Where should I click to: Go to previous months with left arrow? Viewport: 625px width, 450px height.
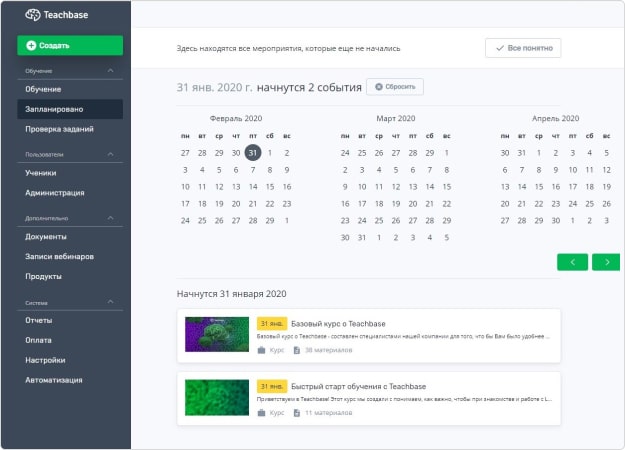coord(572,262)
